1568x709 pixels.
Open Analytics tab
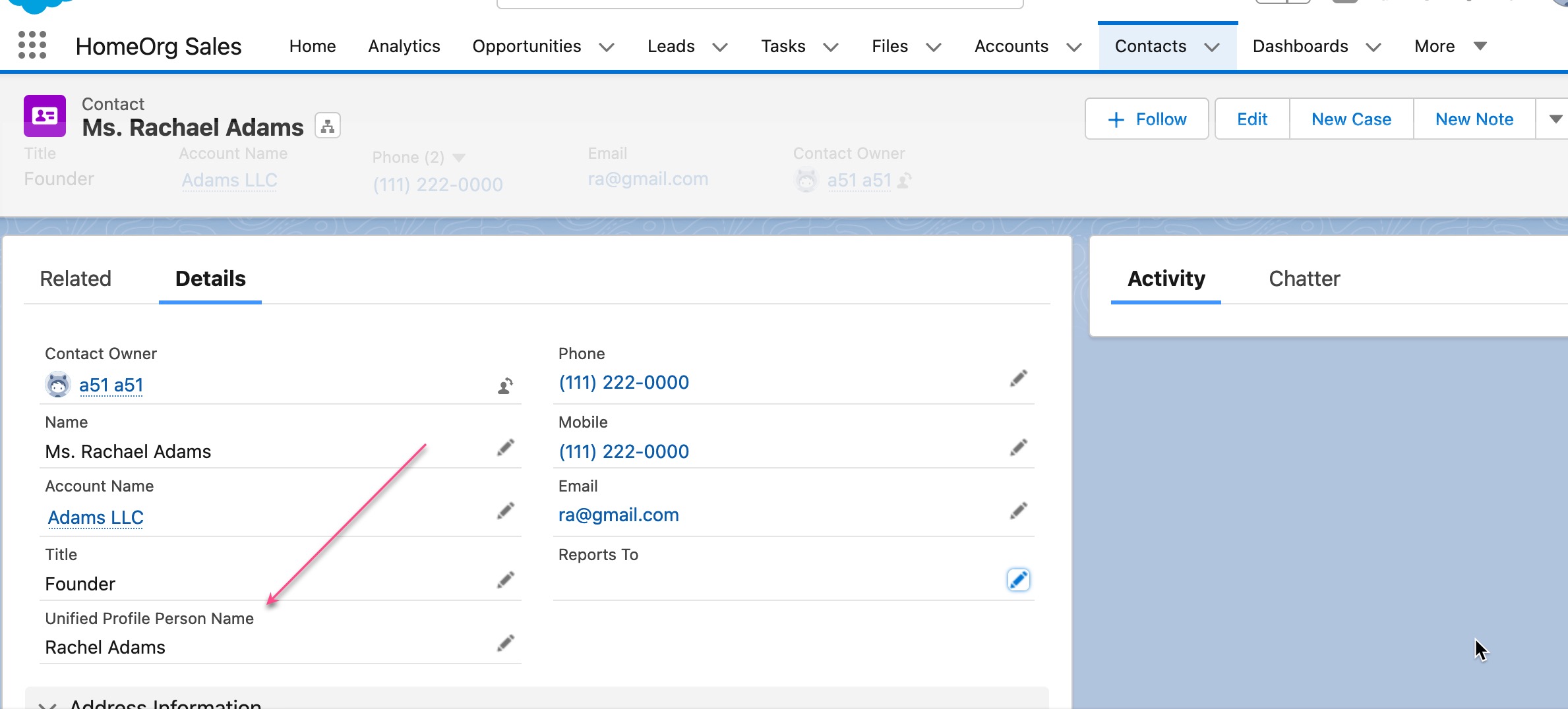[x=404, y=46]
